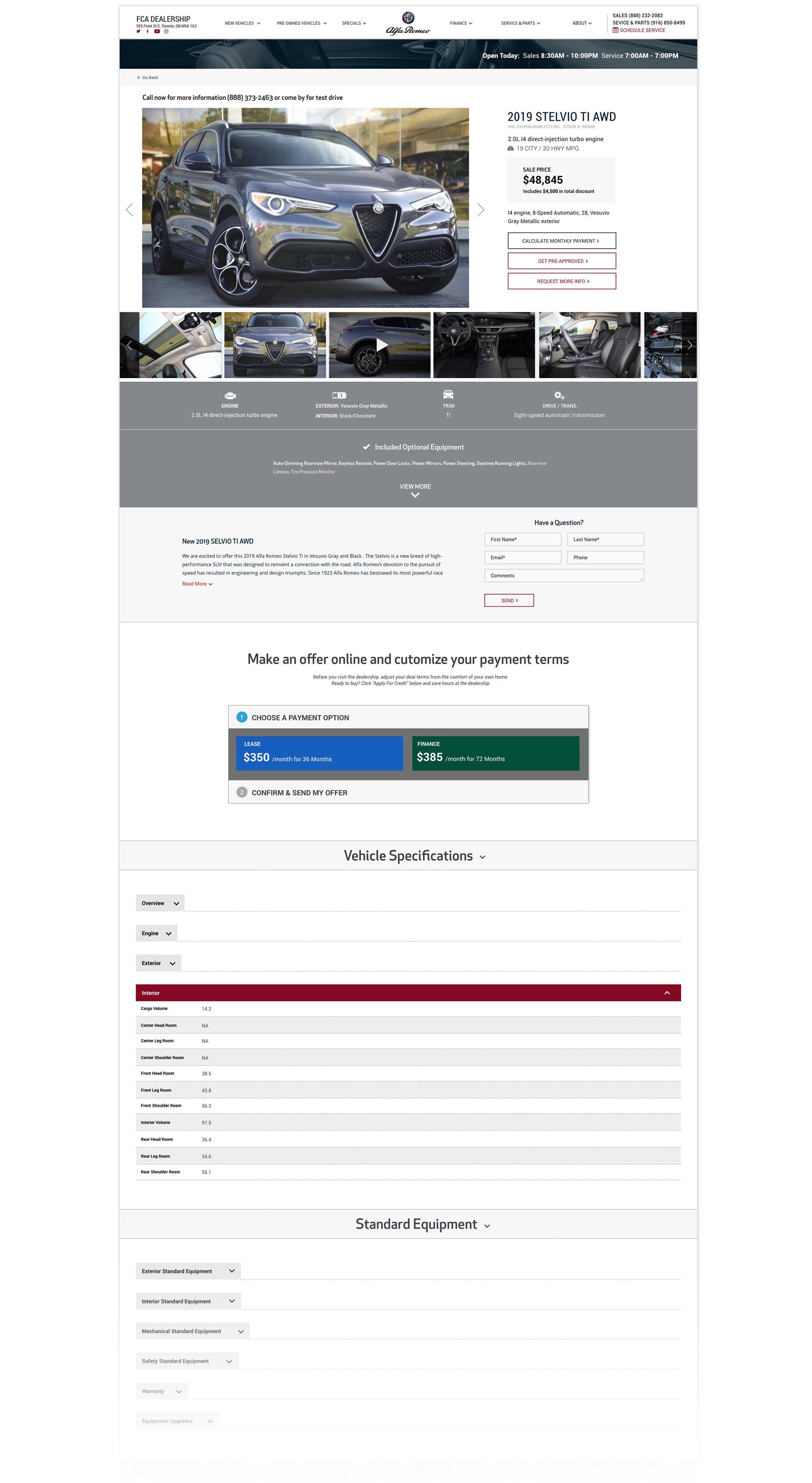Viewport: 812px width, 1483px height.
Task: Open Finance menu
Action: 461,24
